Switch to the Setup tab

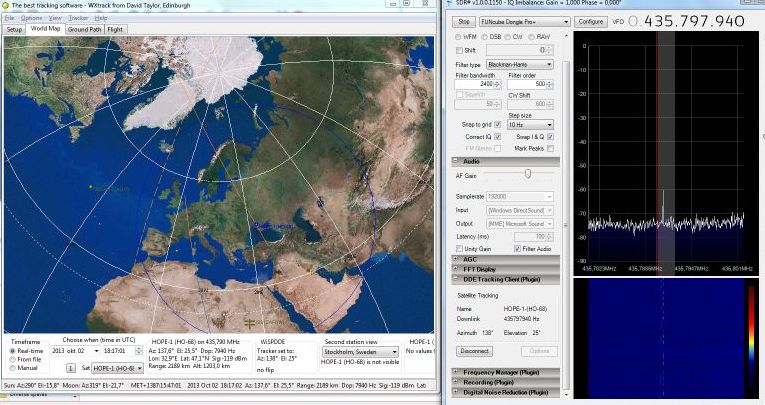coord(14,29)
